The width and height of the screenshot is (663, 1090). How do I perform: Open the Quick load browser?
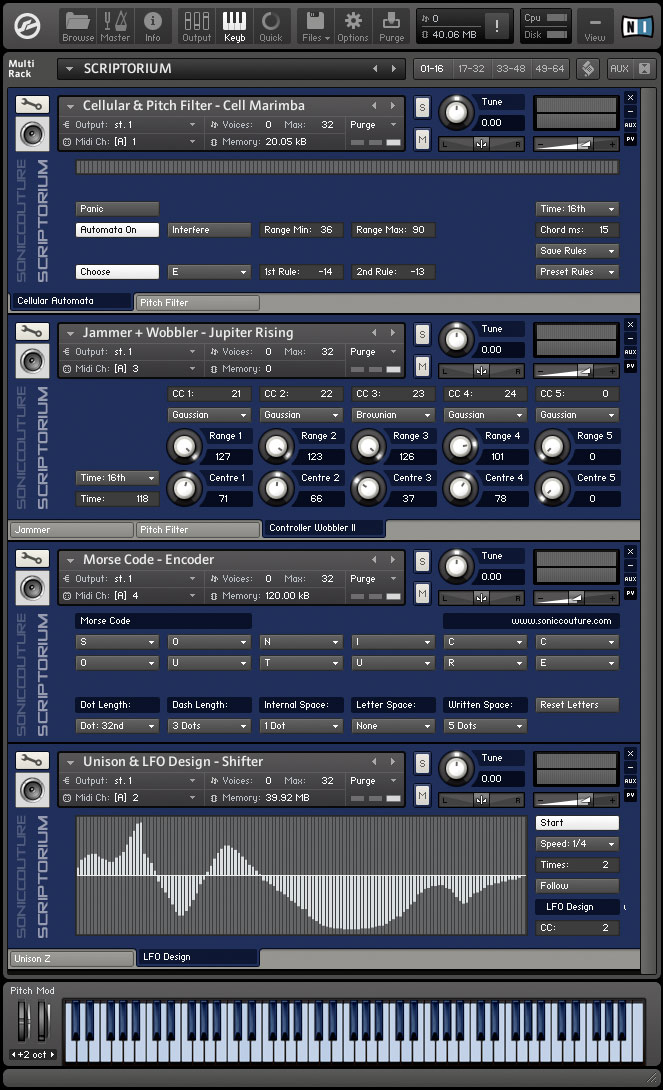pyautogui.click(x=271, y=26)
